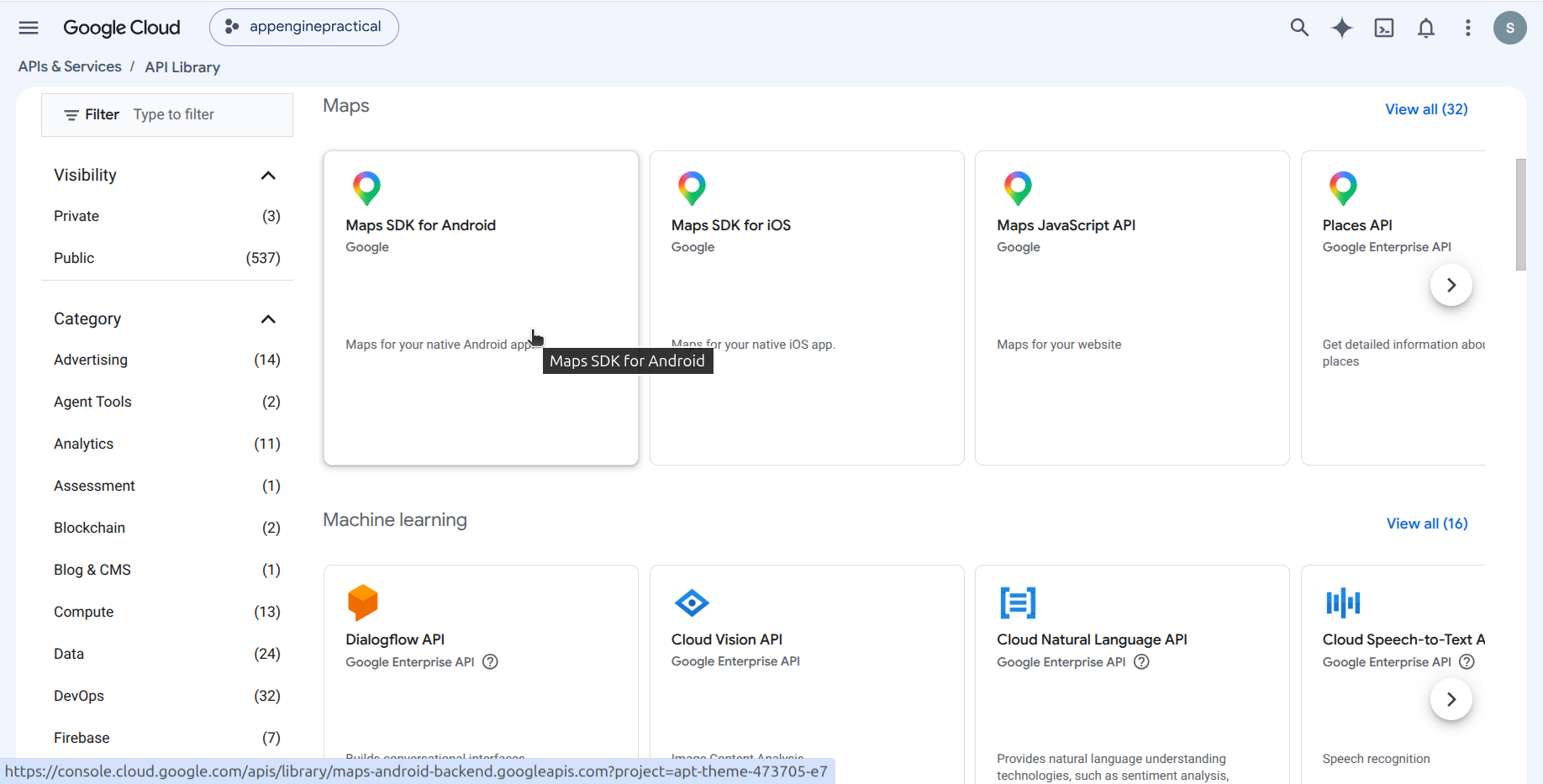The height and width of the screenshot is (784, 1543).
Task: Activate Cloud Shell terminal icon
Action: [1384, 28]
